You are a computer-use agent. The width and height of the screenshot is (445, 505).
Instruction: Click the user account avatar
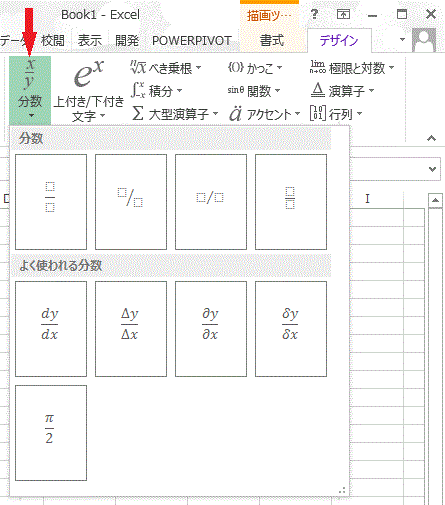(424, 40)
